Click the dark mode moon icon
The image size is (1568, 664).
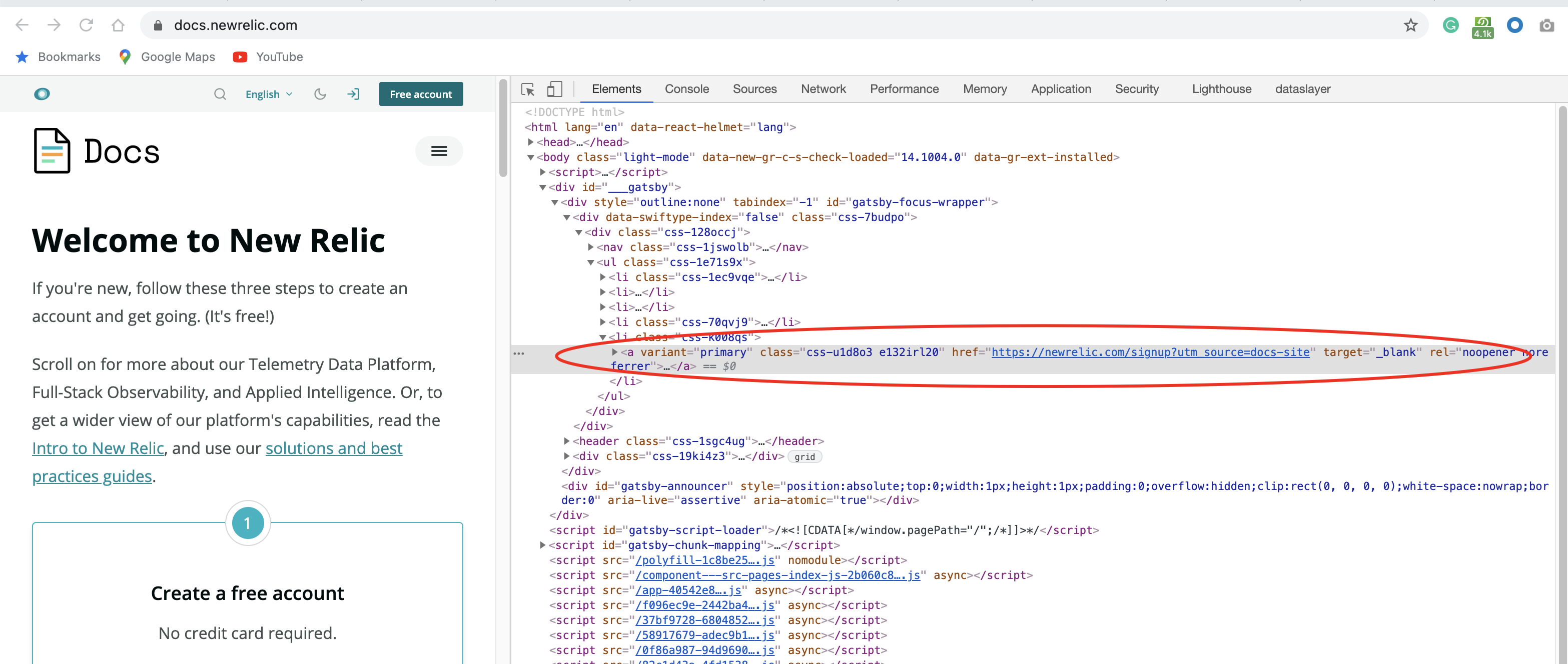coord(320,93)
